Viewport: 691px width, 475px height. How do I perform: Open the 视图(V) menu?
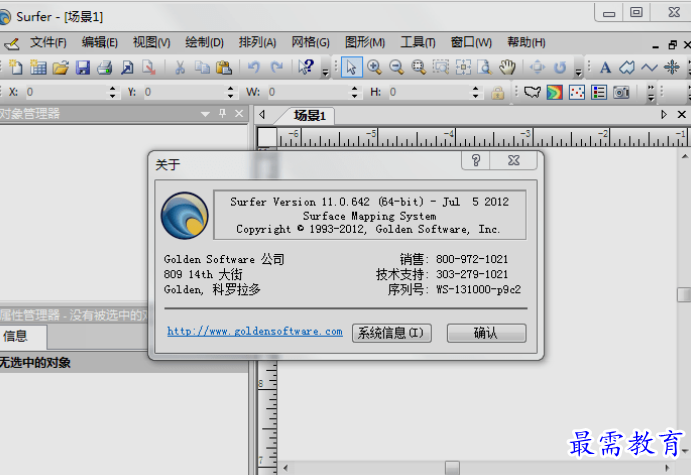pyautogui.click(x=152, y=42)
